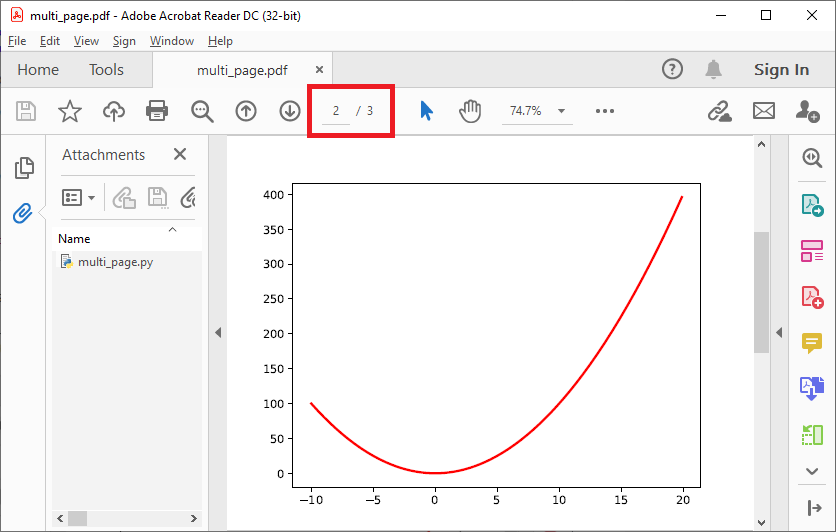Activate the Selection arrow tool

[427, 111]
